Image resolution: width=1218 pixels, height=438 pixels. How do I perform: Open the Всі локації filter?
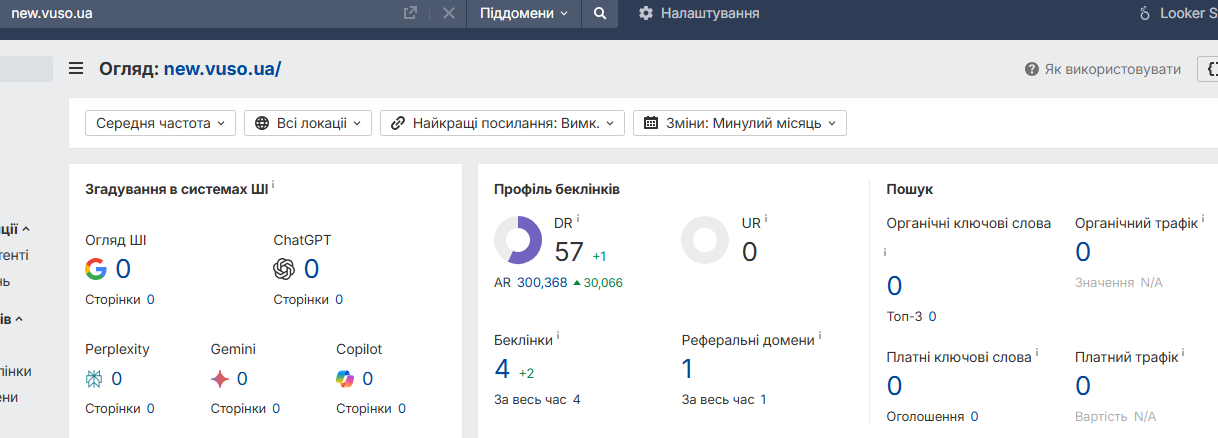[x=308, y=123]
